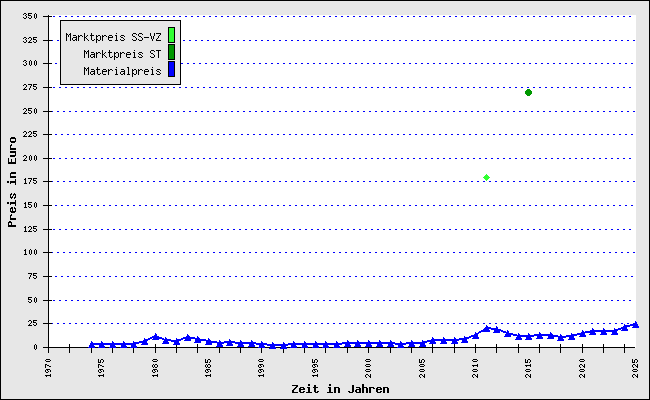The width and height of the screenshot is (650, 400).
Task: Click the x-axis year label 2010
Action: (475, 368)
